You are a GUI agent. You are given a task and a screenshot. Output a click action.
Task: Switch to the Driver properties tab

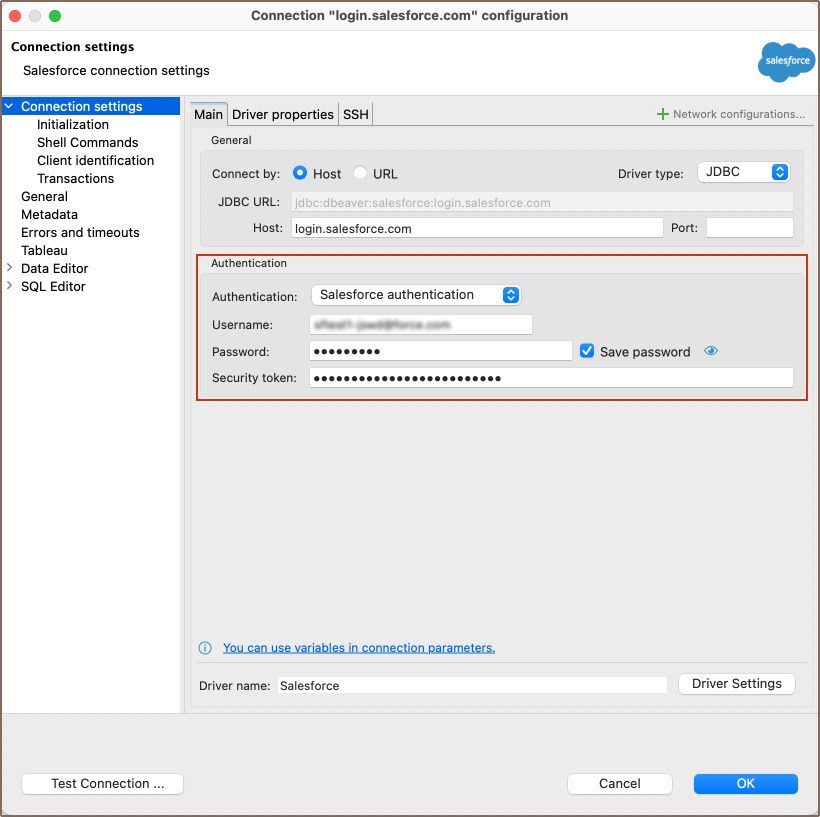coord(282,114)
